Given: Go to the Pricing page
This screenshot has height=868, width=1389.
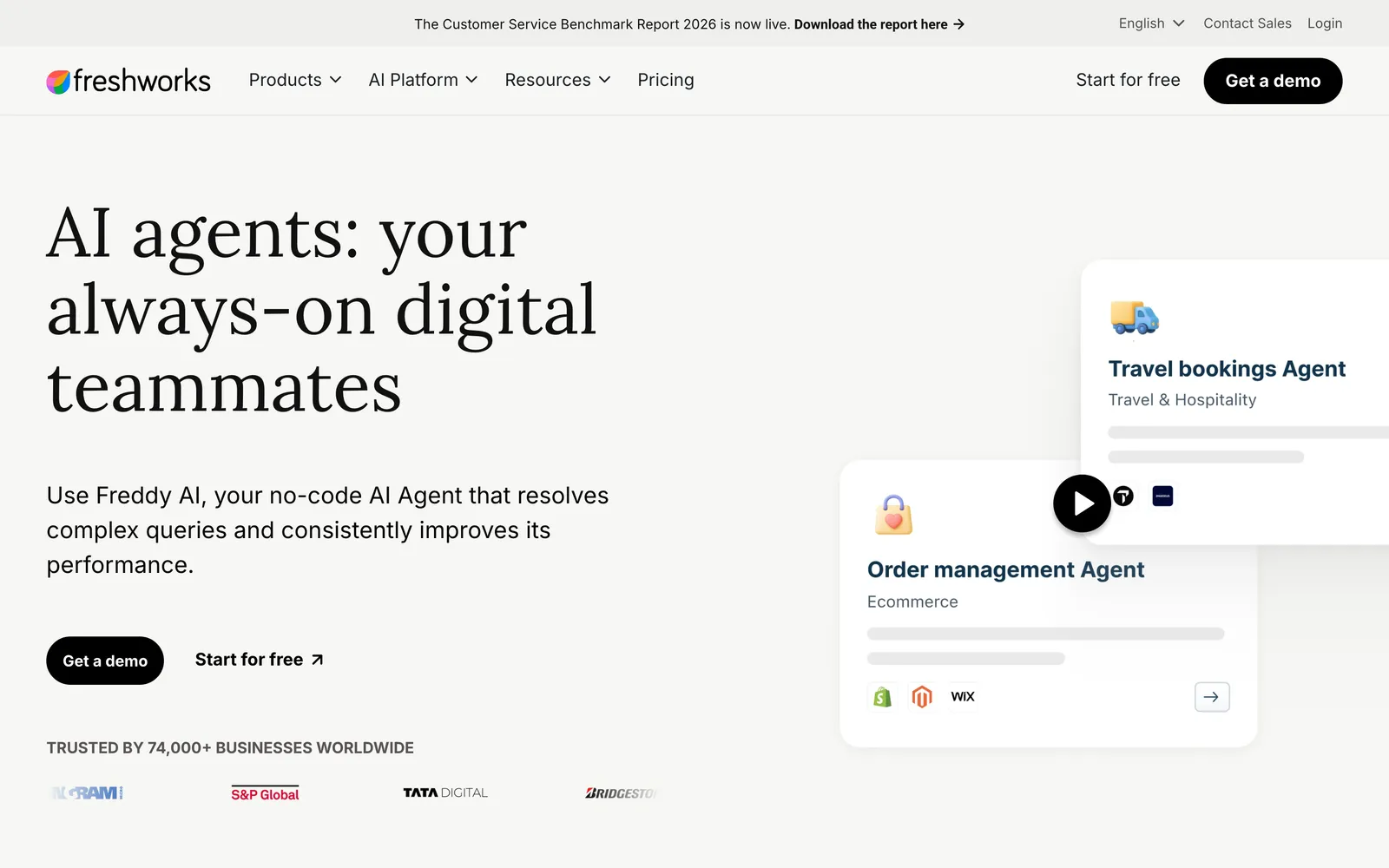Looking at the screenshot, I should (666, 80).
